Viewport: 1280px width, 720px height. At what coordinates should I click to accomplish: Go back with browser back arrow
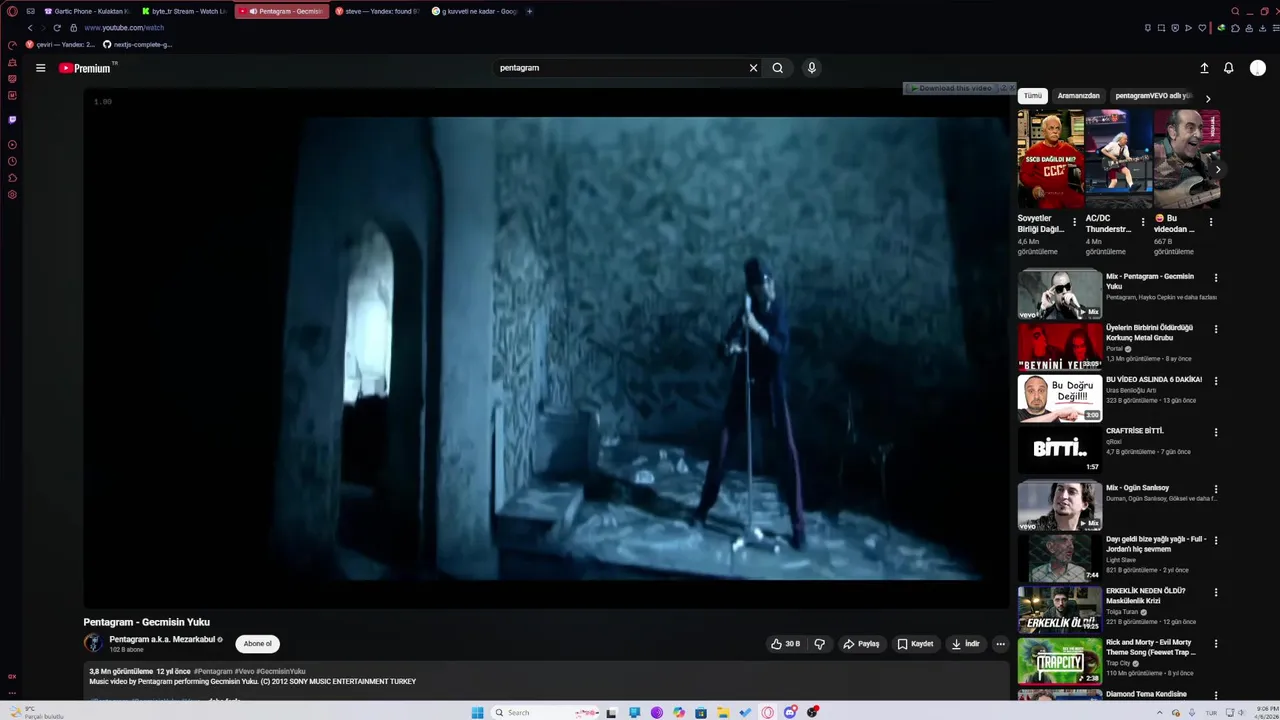(30, 28)
